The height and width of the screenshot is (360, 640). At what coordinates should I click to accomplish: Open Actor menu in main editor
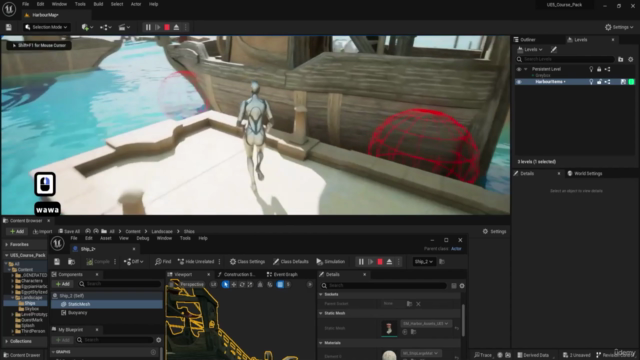coord(136,4)
